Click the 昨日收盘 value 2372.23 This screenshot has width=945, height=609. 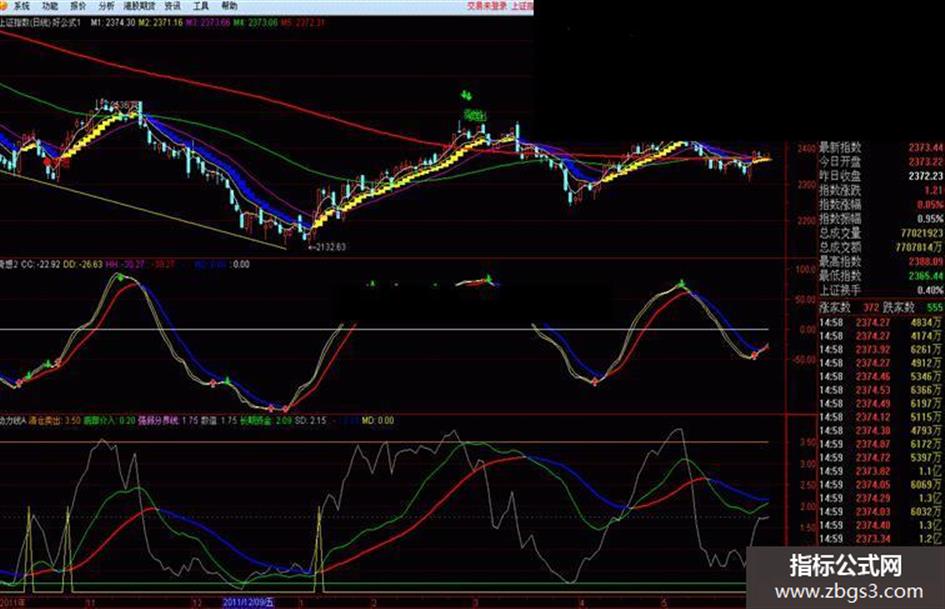[x=926, y=176]
